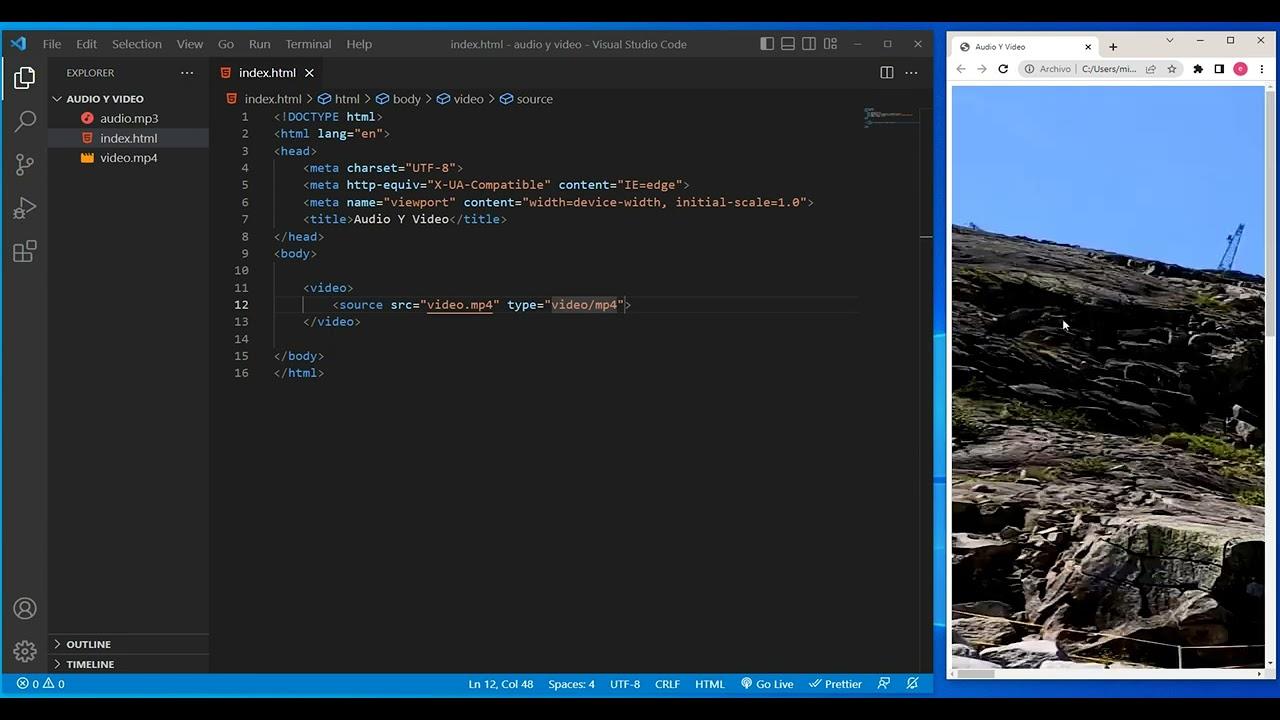This screenshot has height=720, width=1280.
Task: Reload the page in the browser
Action: click(1003, 69)
